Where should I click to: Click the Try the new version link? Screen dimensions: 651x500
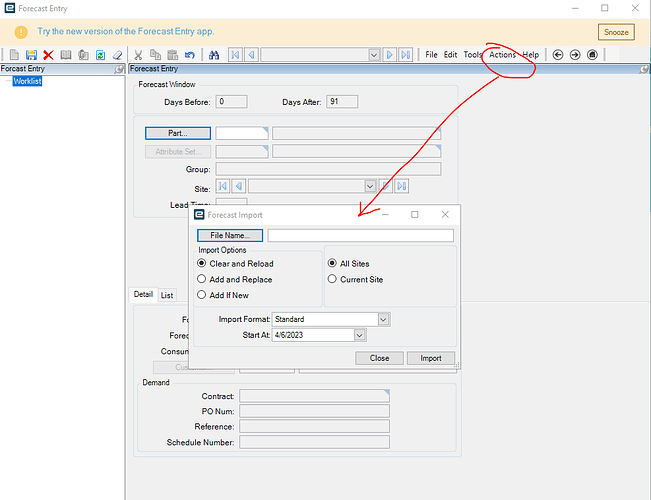point(126,31)
